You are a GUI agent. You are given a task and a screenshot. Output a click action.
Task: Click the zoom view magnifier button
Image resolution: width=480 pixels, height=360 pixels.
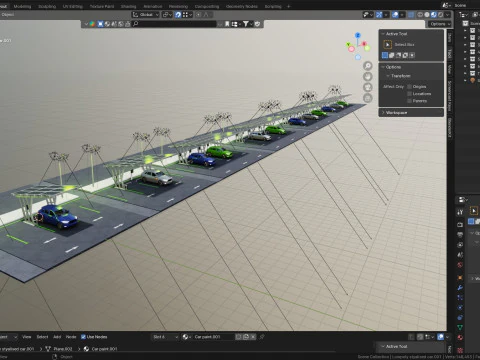[368, 66]
